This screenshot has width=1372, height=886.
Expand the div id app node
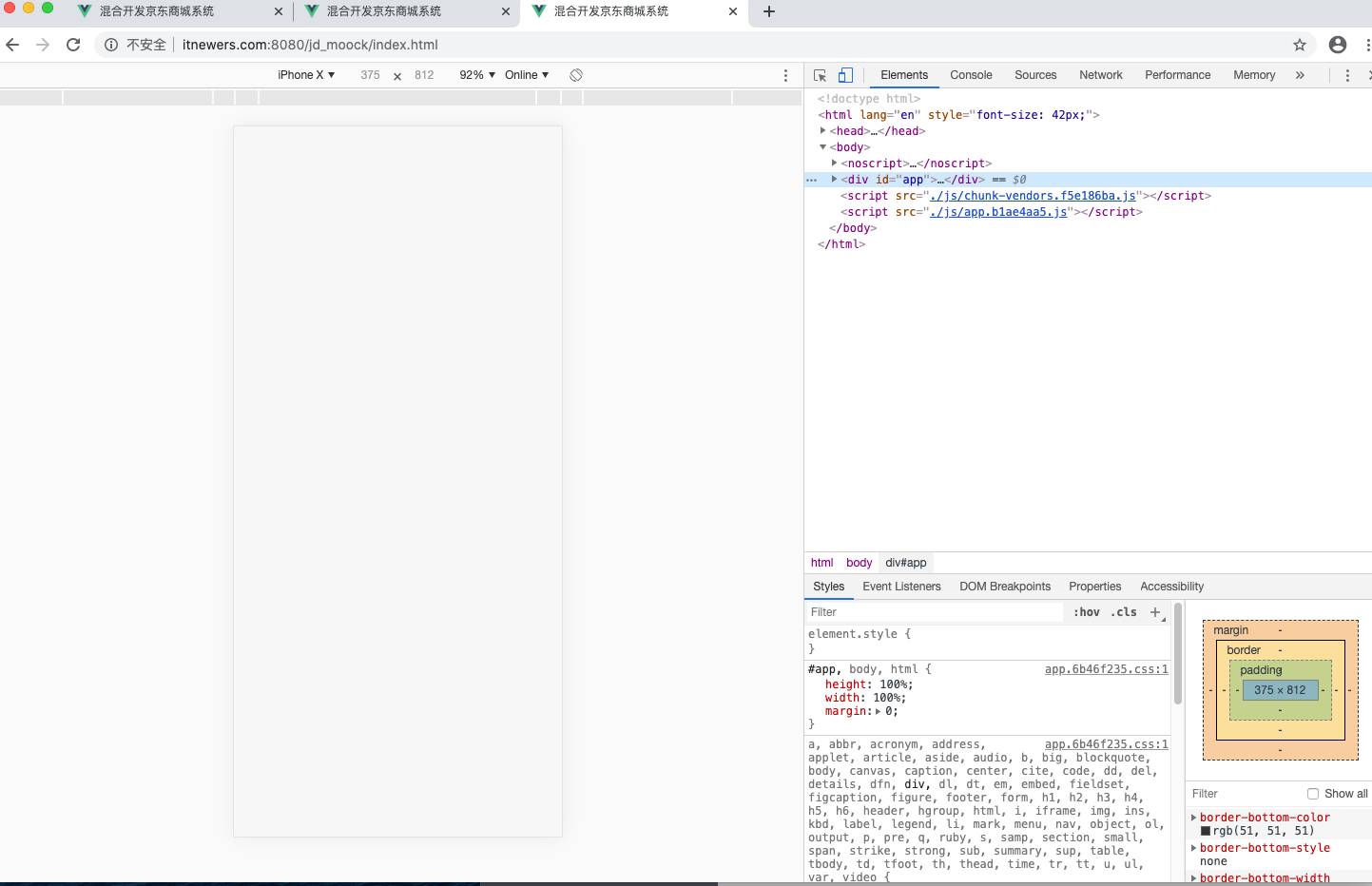[835, 180]
